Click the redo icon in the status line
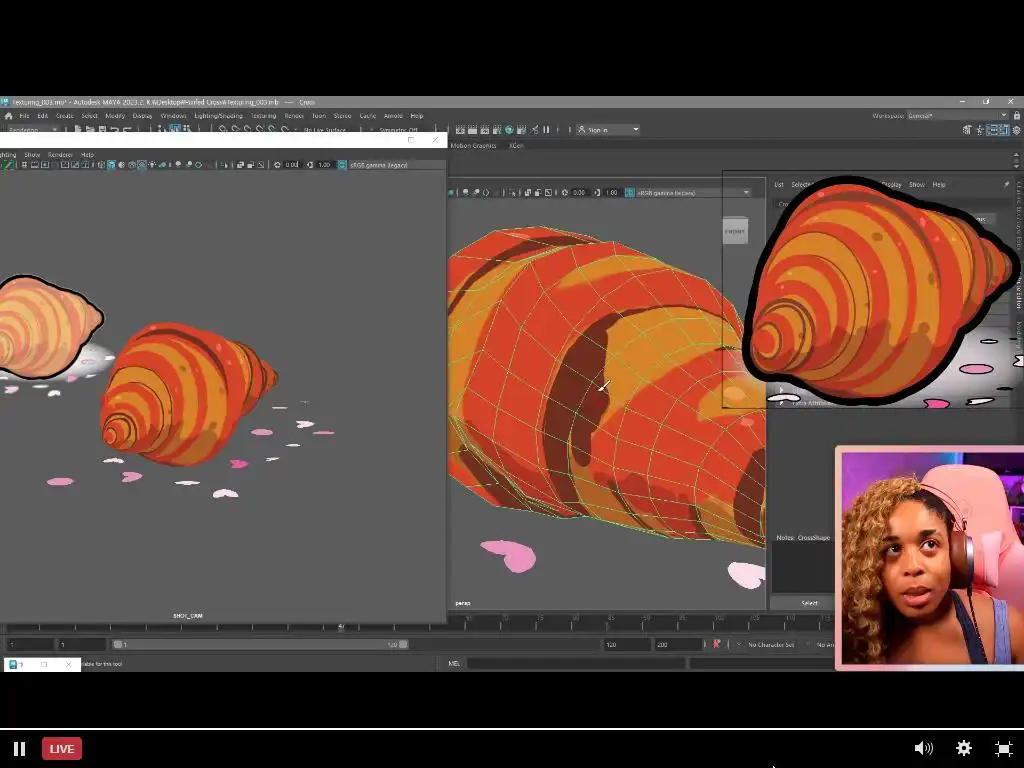 [x=127, y=130]
